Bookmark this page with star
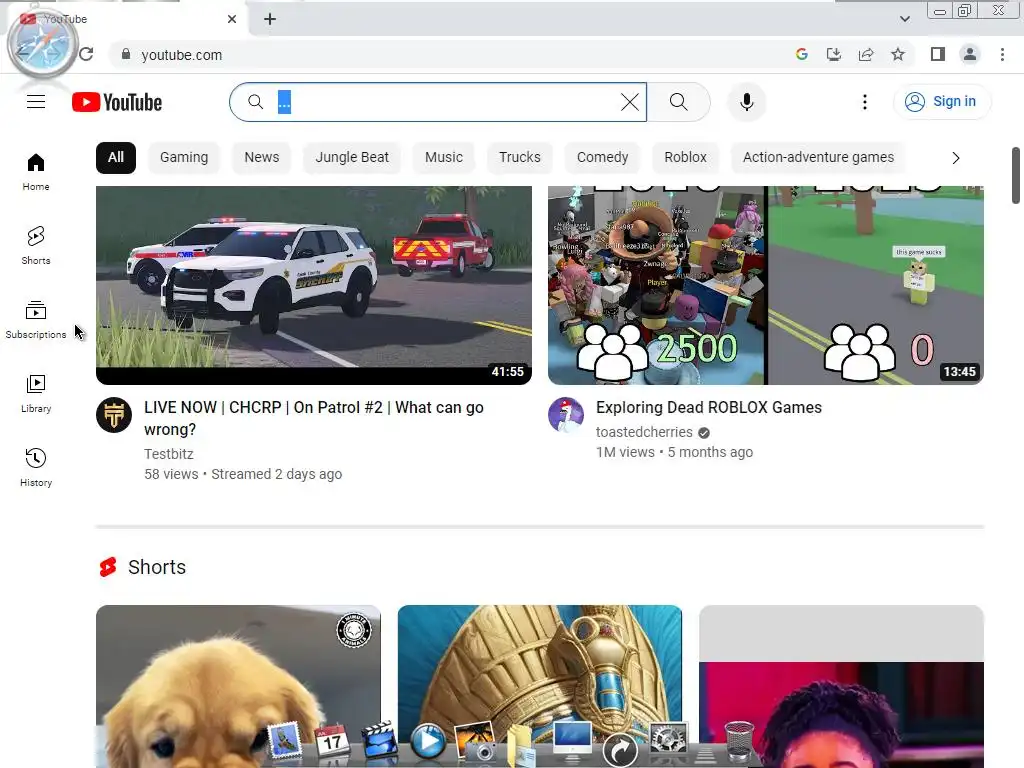The image size is (1024, 768). click(898, 54)
